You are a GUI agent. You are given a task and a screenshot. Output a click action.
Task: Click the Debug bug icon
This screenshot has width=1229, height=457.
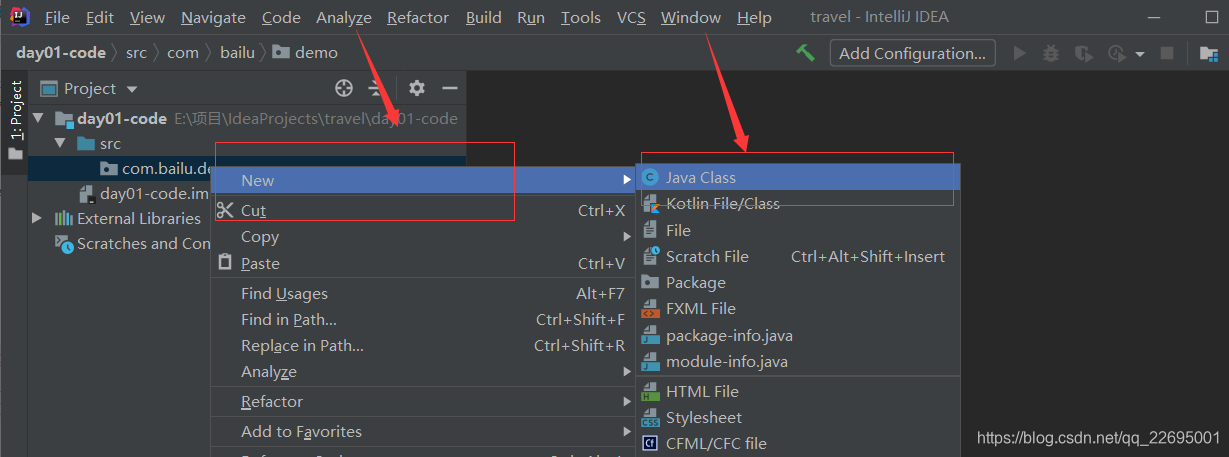1051,53
